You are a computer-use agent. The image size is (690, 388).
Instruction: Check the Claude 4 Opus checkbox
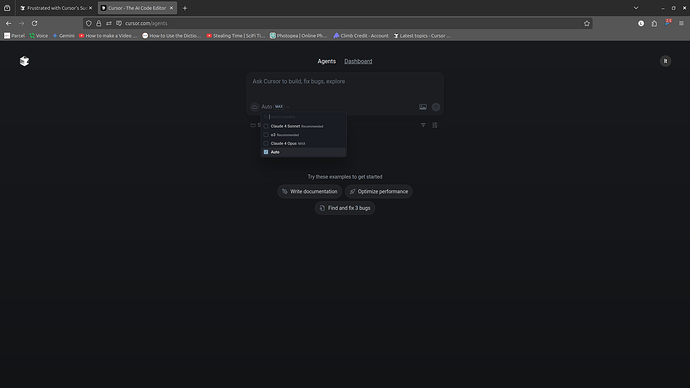[266, 143]
